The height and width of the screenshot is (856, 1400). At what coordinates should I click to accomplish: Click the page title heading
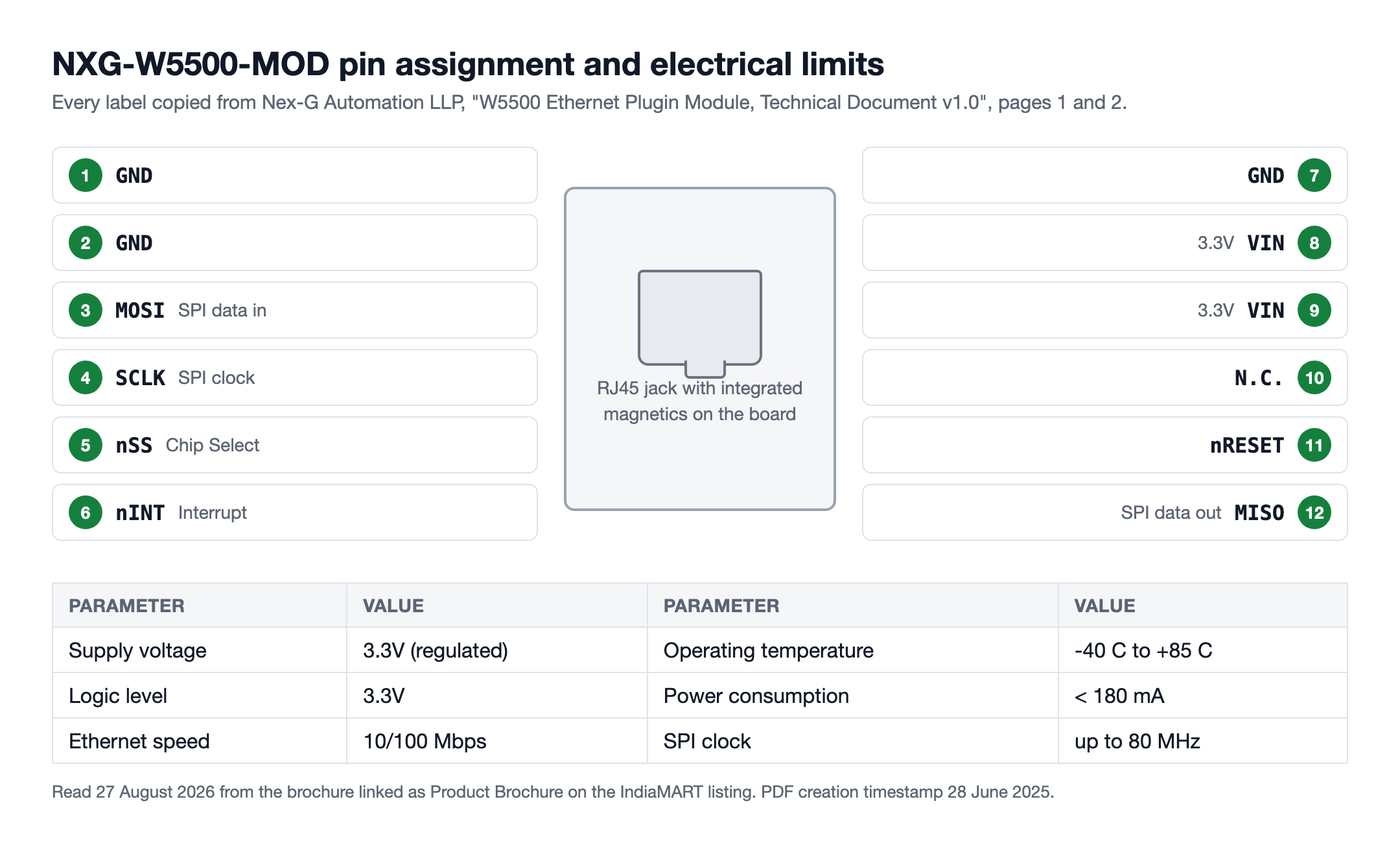point(468,64)
